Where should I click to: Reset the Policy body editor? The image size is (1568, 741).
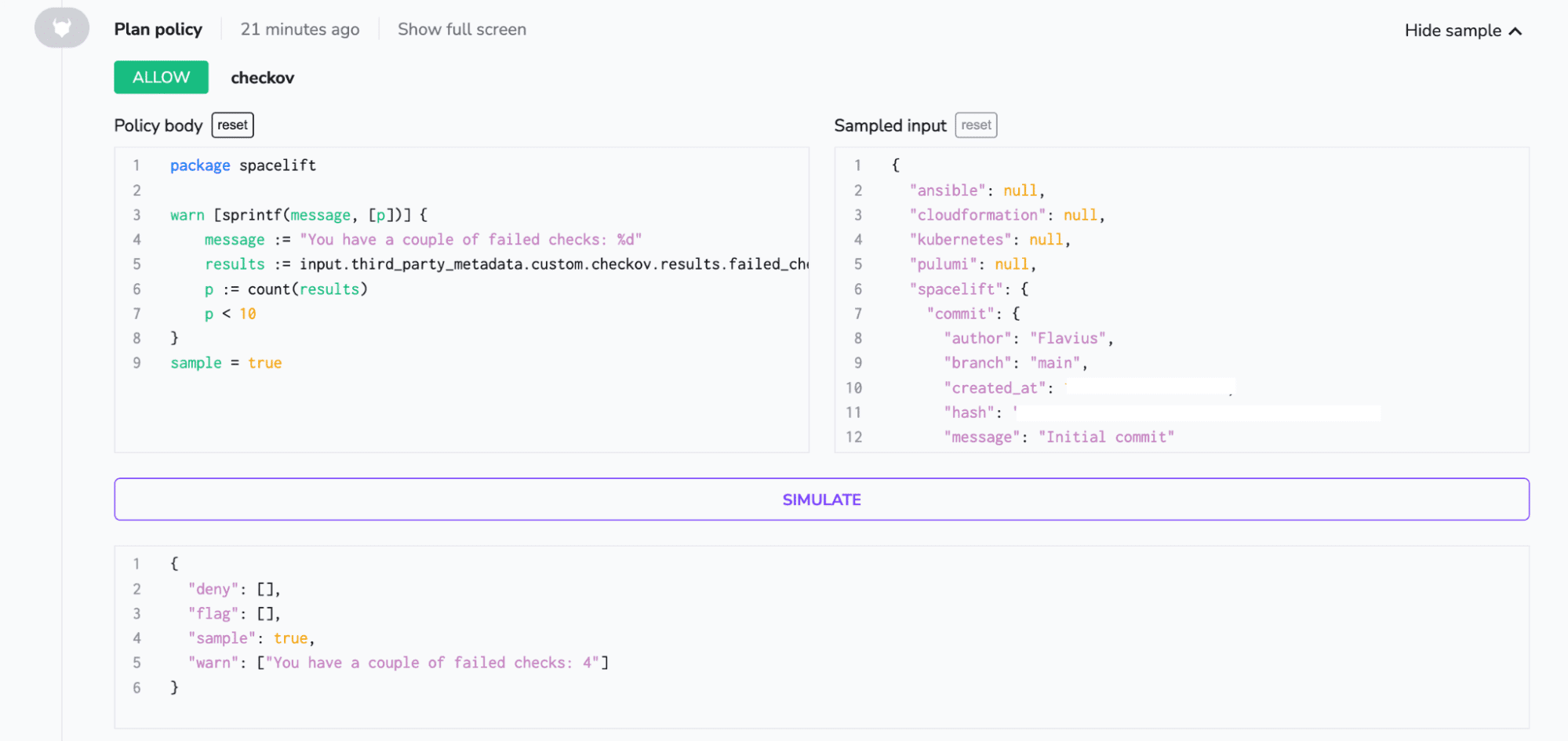tap(231, 125)
